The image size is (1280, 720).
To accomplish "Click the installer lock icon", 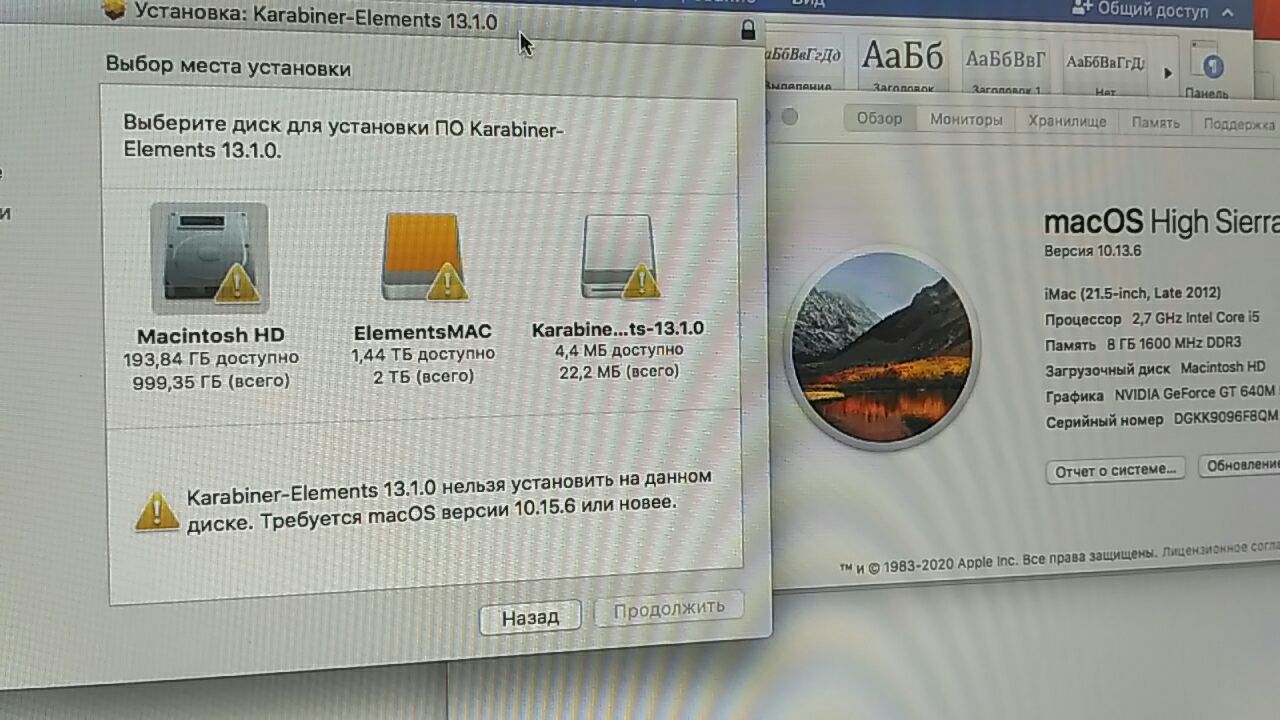I will 747,30.
